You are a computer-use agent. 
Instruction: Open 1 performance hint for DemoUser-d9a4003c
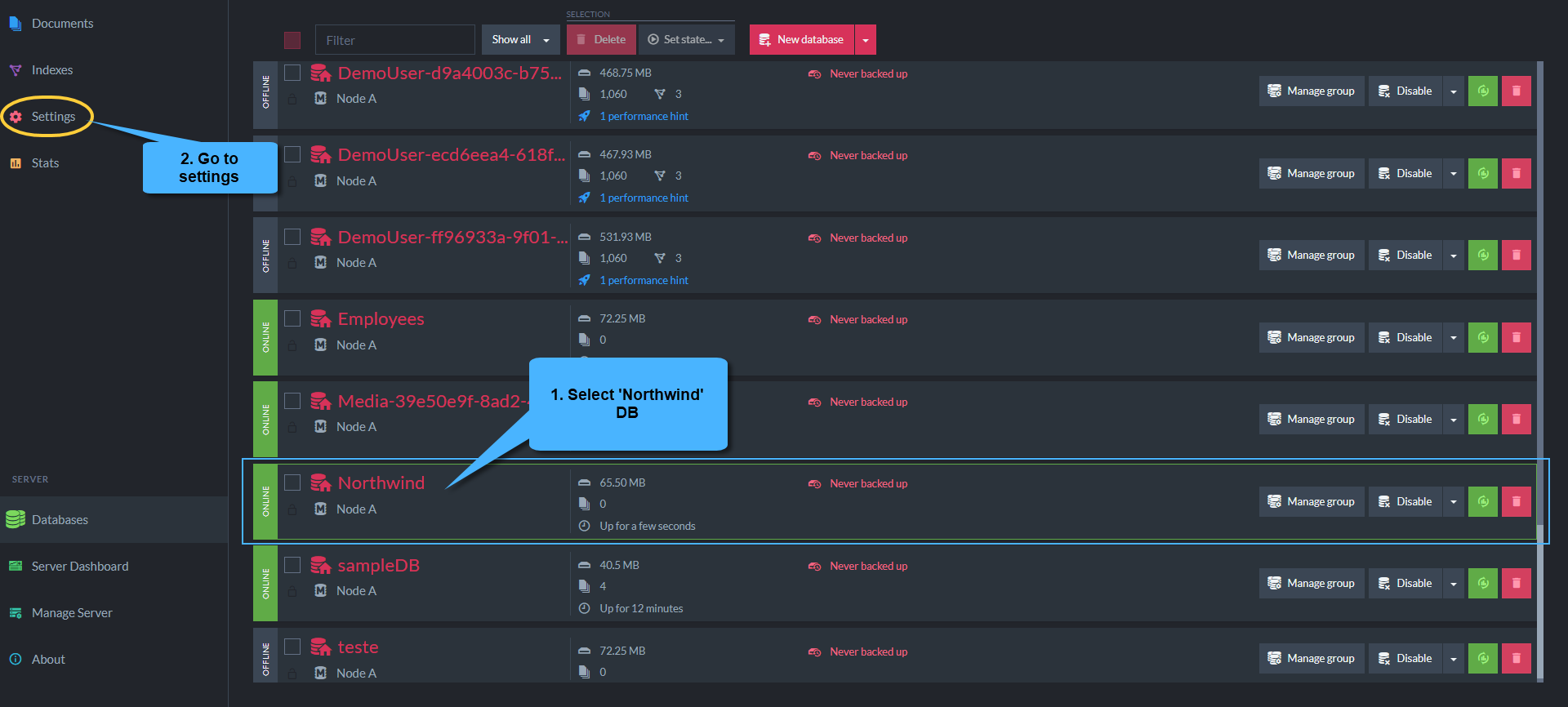(x=644, y=116)
